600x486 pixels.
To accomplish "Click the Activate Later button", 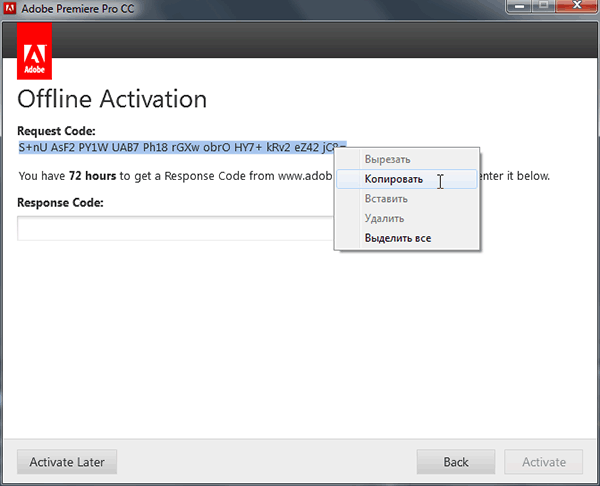I will click(x=67, y=462).
